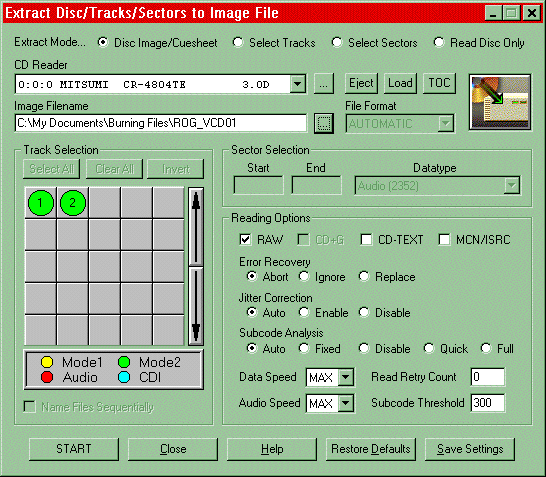Select green track 1 circle
Image resolution: width=546 pixels, height=477 pixels.
pos(41,203)
